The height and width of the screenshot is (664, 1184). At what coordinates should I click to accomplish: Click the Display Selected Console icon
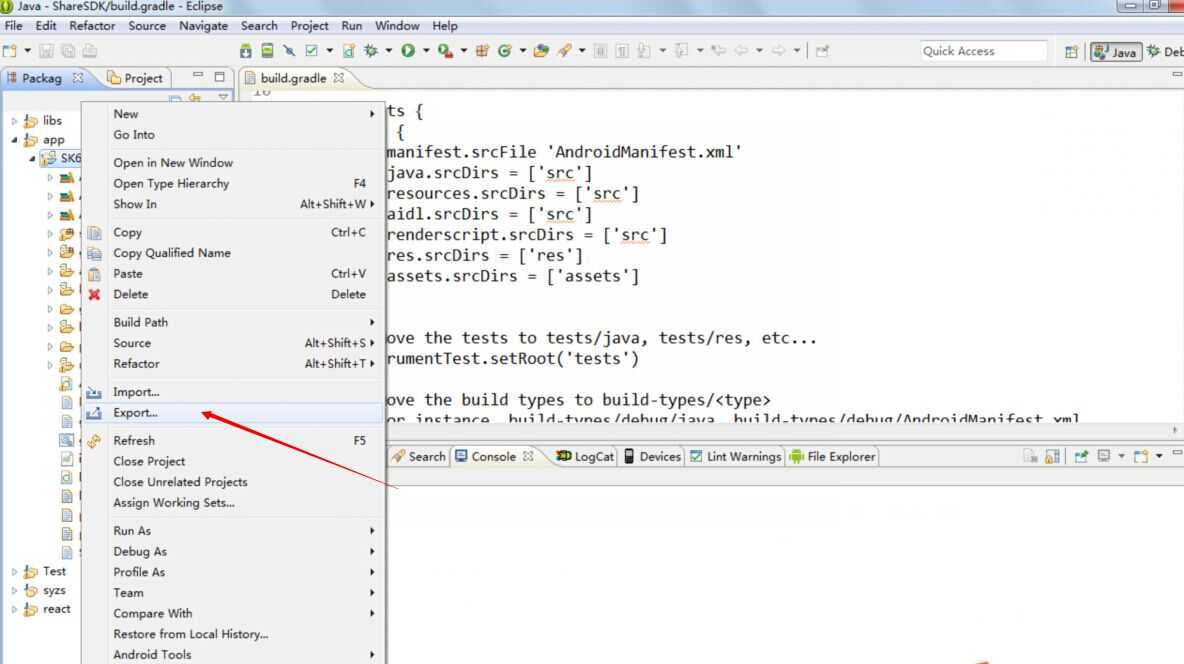(1104, 456)
